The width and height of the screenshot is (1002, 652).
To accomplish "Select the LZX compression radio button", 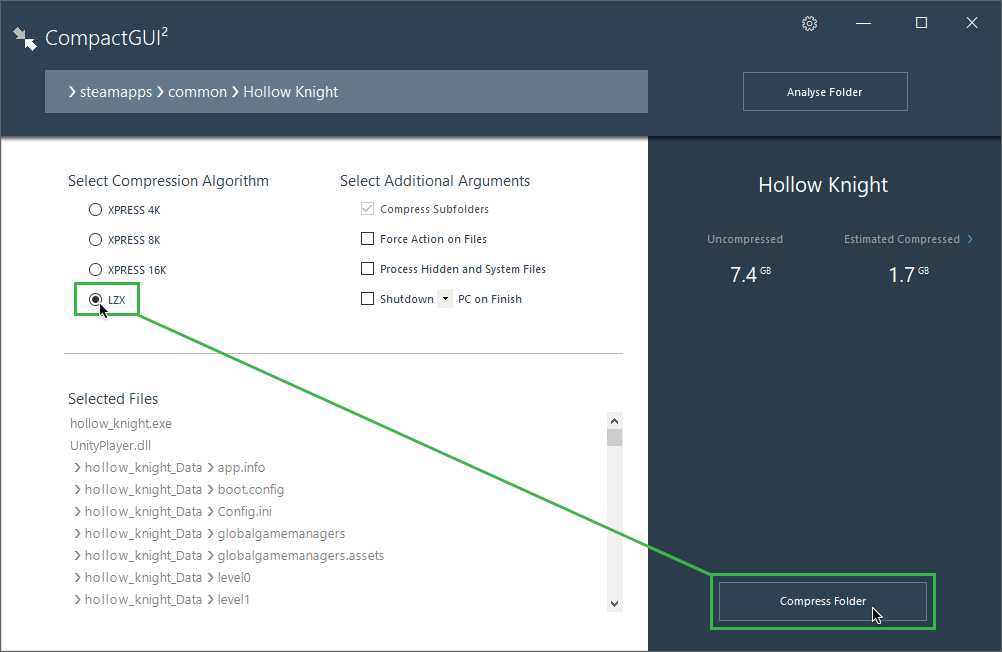I will [95, 299].
